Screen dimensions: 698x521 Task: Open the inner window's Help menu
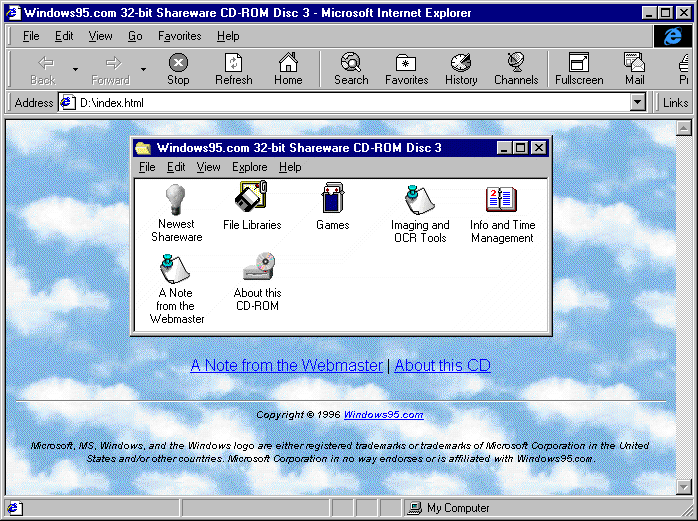(290, 167)
